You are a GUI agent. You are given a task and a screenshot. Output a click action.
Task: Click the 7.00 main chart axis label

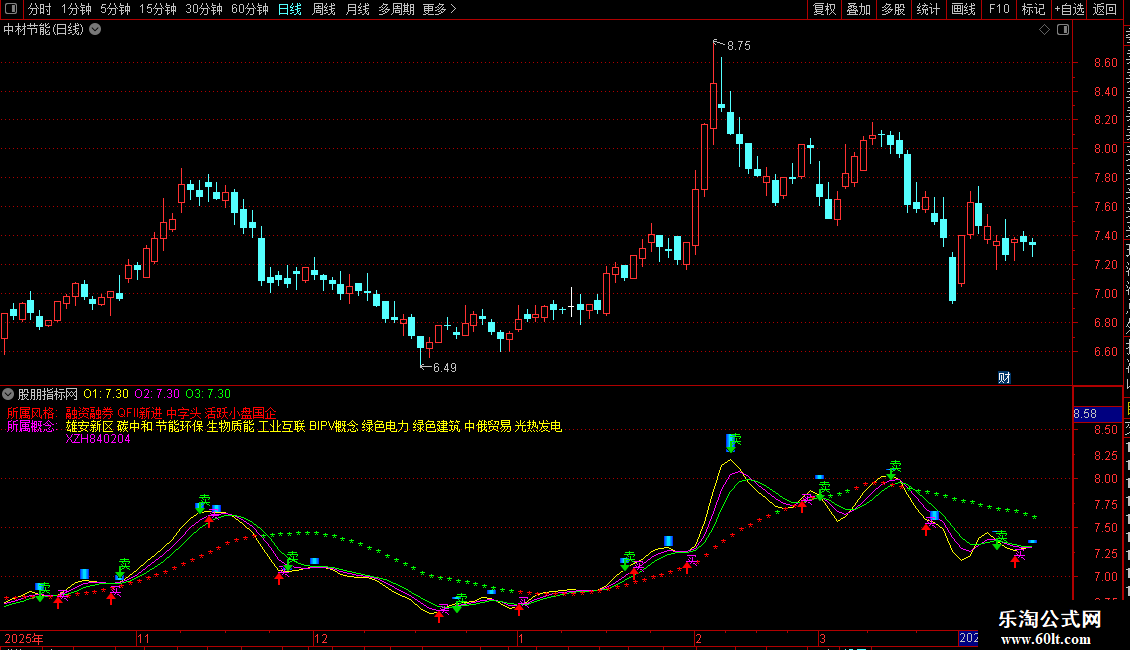click(1105, 294)
